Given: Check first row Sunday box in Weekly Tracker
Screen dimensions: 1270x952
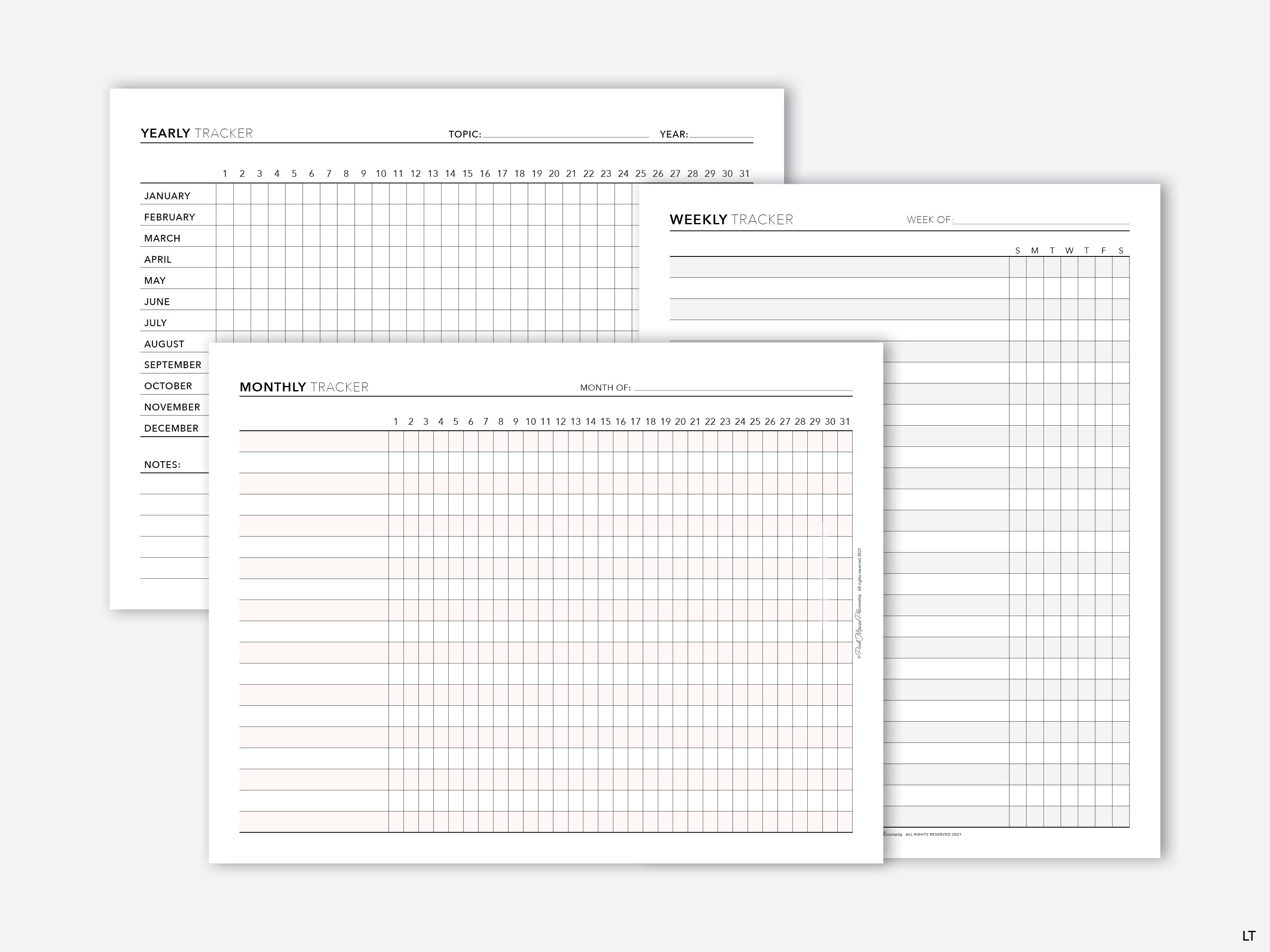Looking at the screenshot, I should pos(1017,267).
